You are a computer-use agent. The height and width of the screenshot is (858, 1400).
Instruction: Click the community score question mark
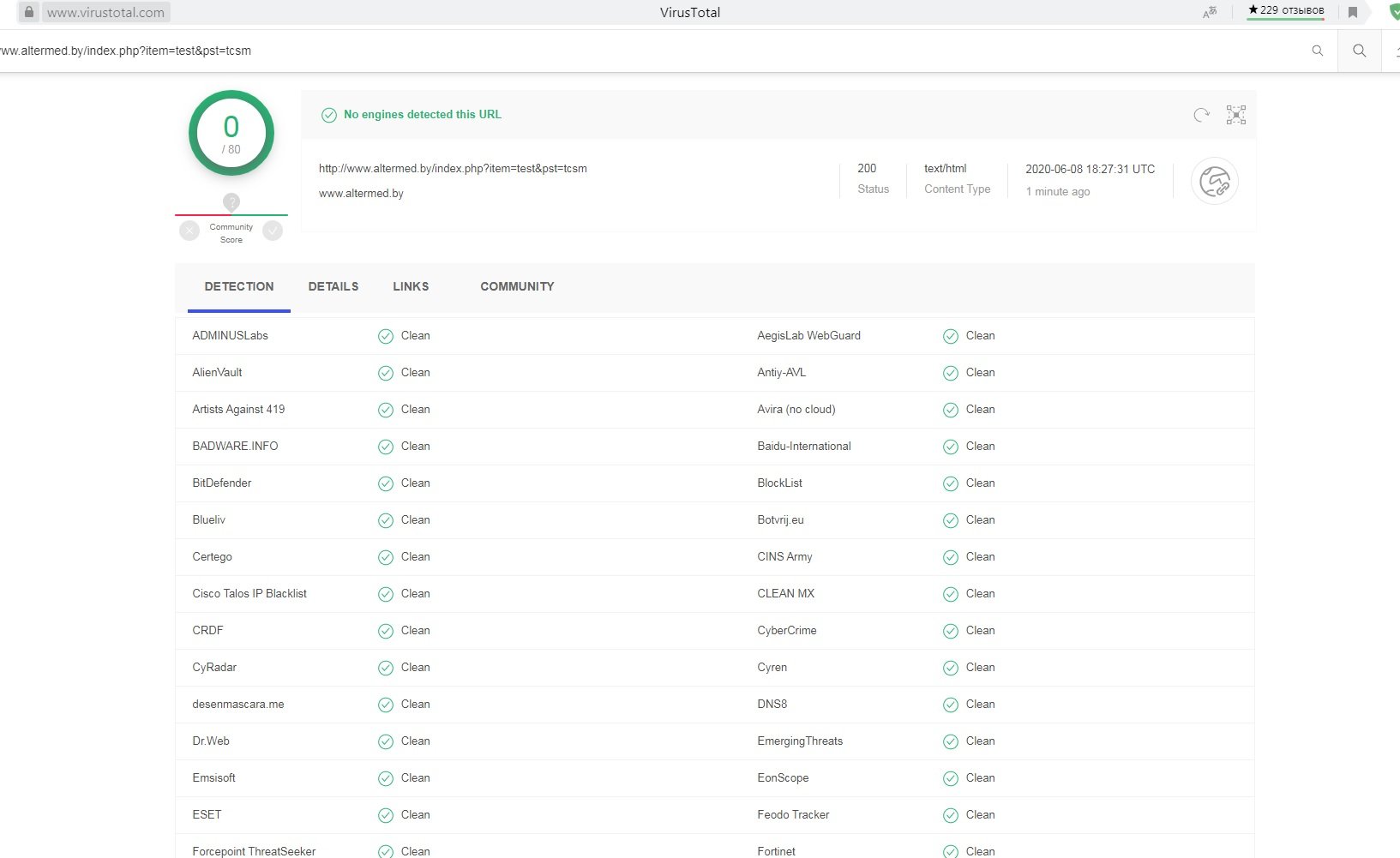click(x=231, y=202)
